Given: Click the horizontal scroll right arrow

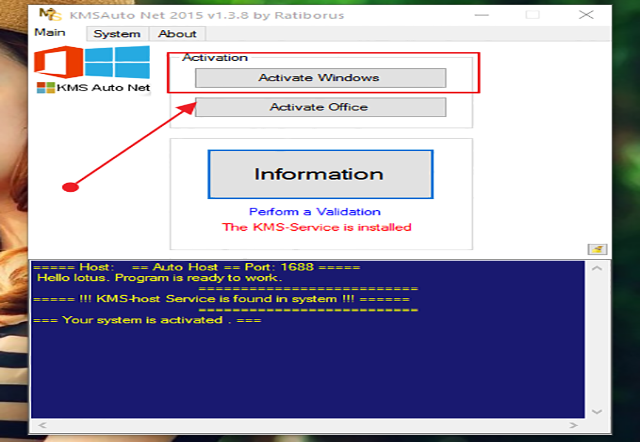Looking at the screenshot, I should click(573, 425).
